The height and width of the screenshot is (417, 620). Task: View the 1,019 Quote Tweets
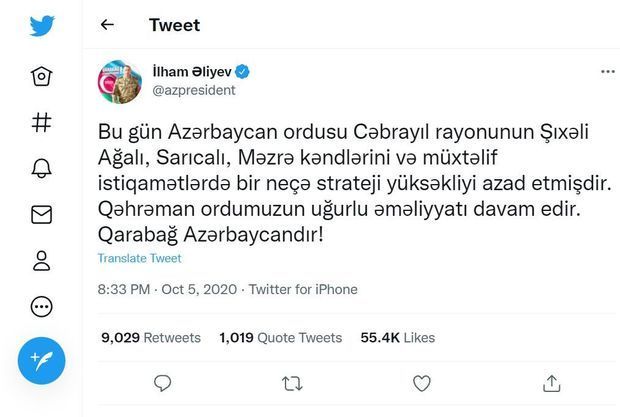coord(281,338)
